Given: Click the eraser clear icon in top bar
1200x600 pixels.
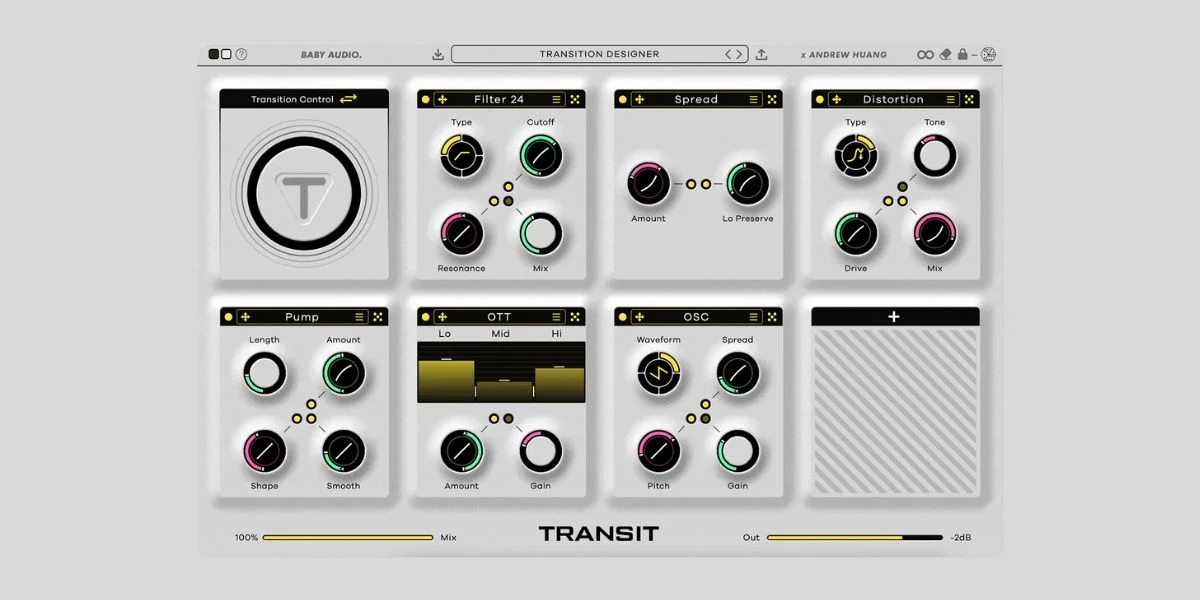Looking at the screenshot, I should tap(945, 54).
